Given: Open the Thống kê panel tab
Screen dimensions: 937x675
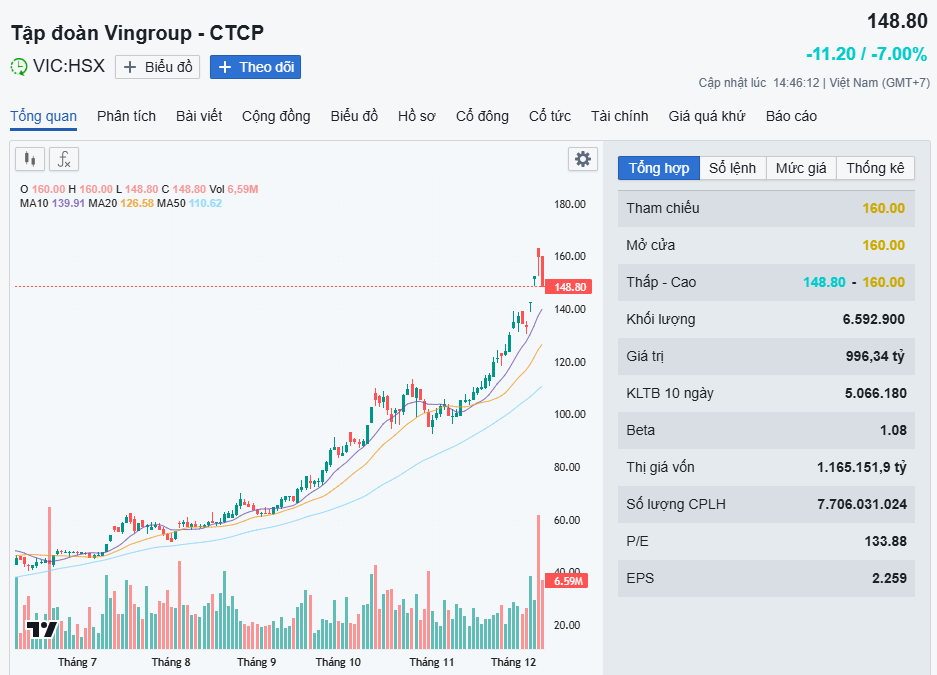Looking at the screenshot, I should point(875,168).
